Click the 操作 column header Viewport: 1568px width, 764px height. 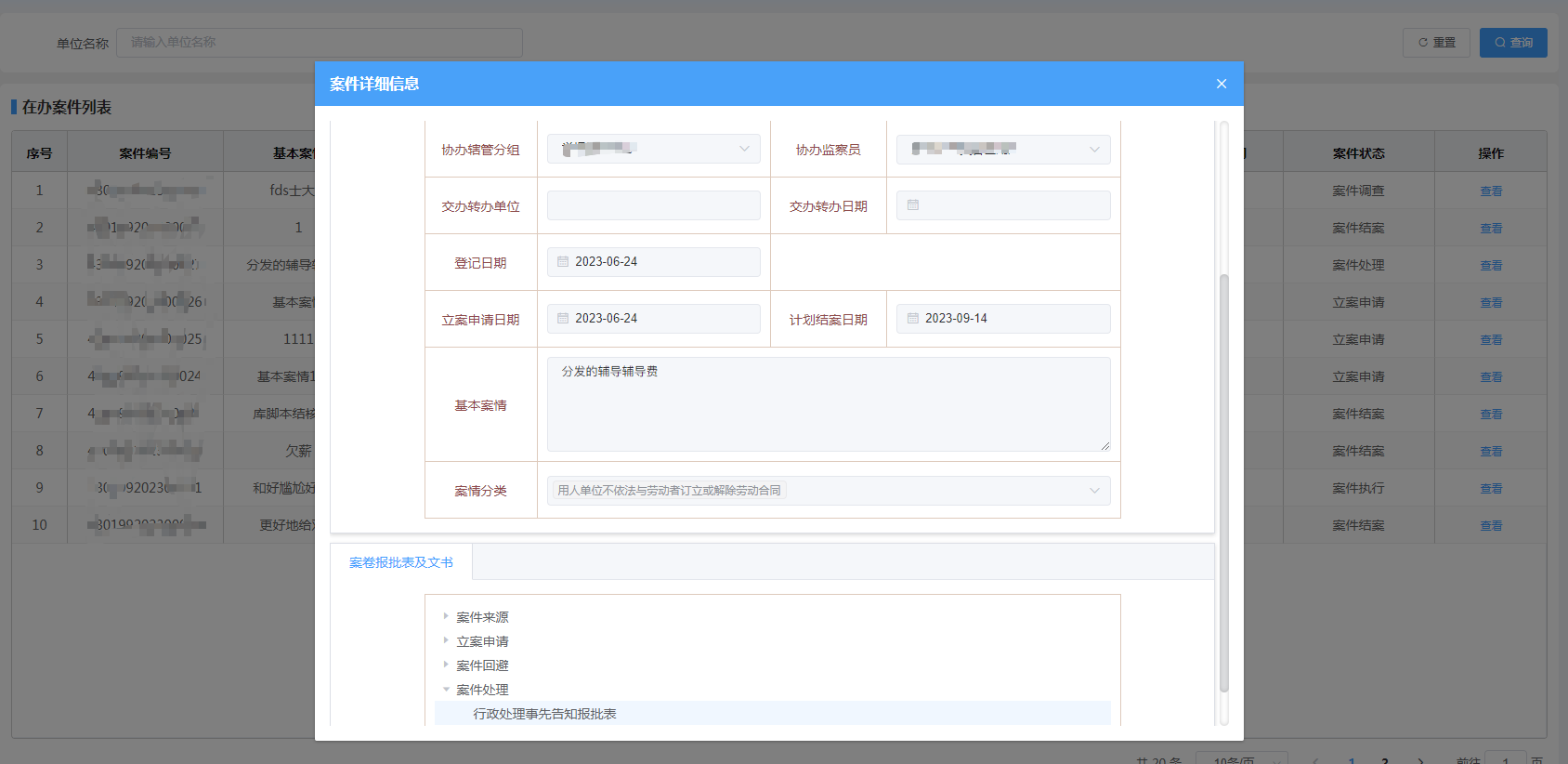coord(1491,153)
